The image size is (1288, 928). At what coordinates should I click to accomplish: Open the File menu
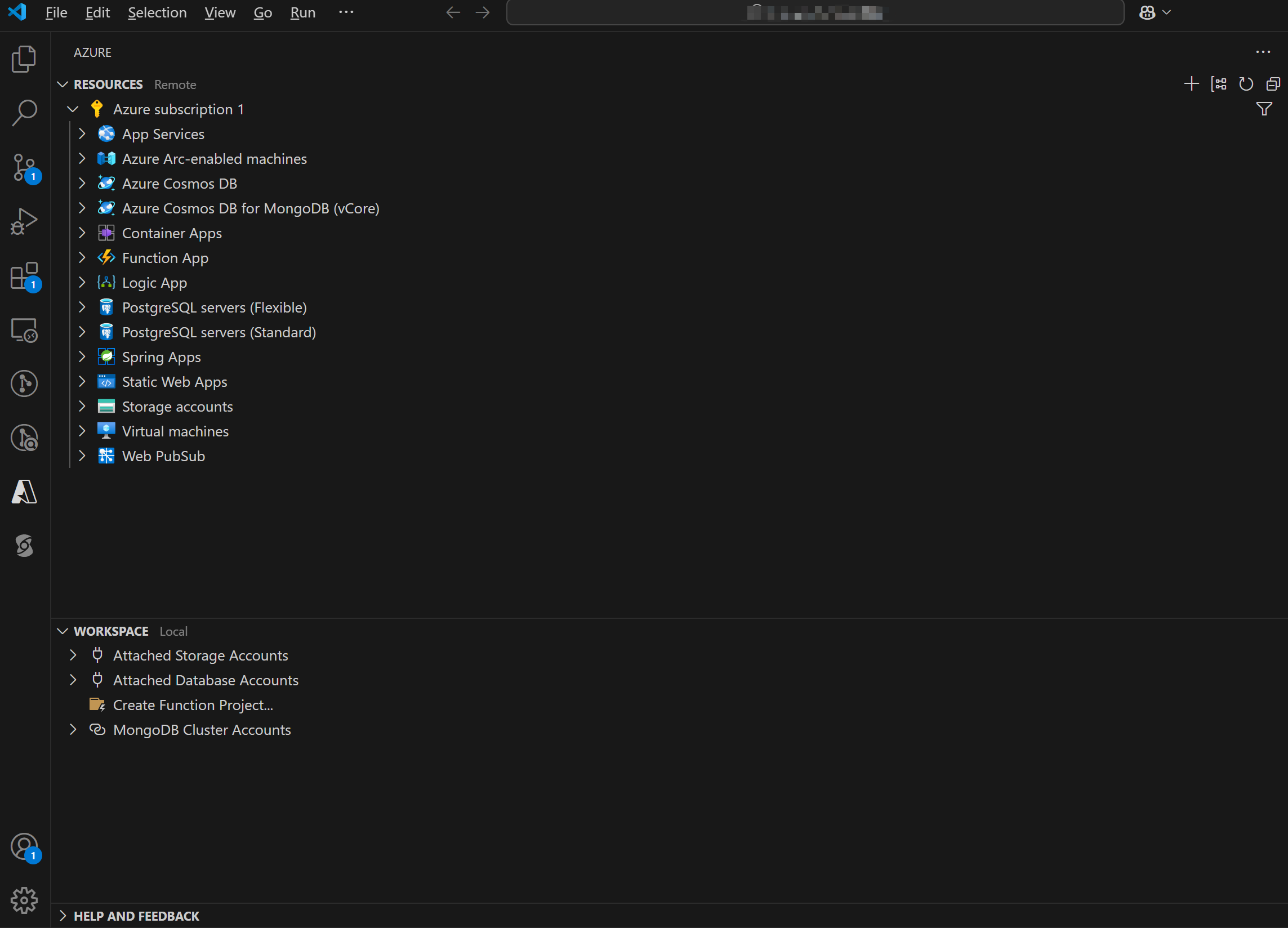tap(56, 12)
